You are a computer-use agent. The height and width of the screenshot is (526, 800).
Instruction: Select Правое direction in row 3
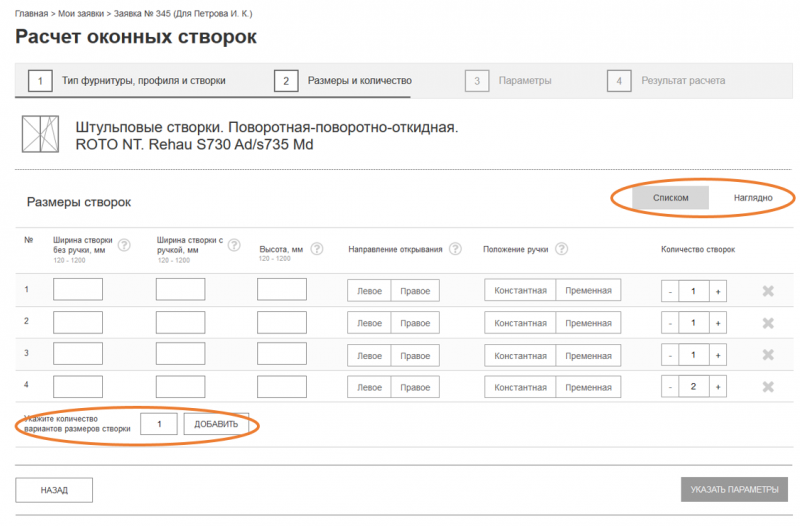415,356
